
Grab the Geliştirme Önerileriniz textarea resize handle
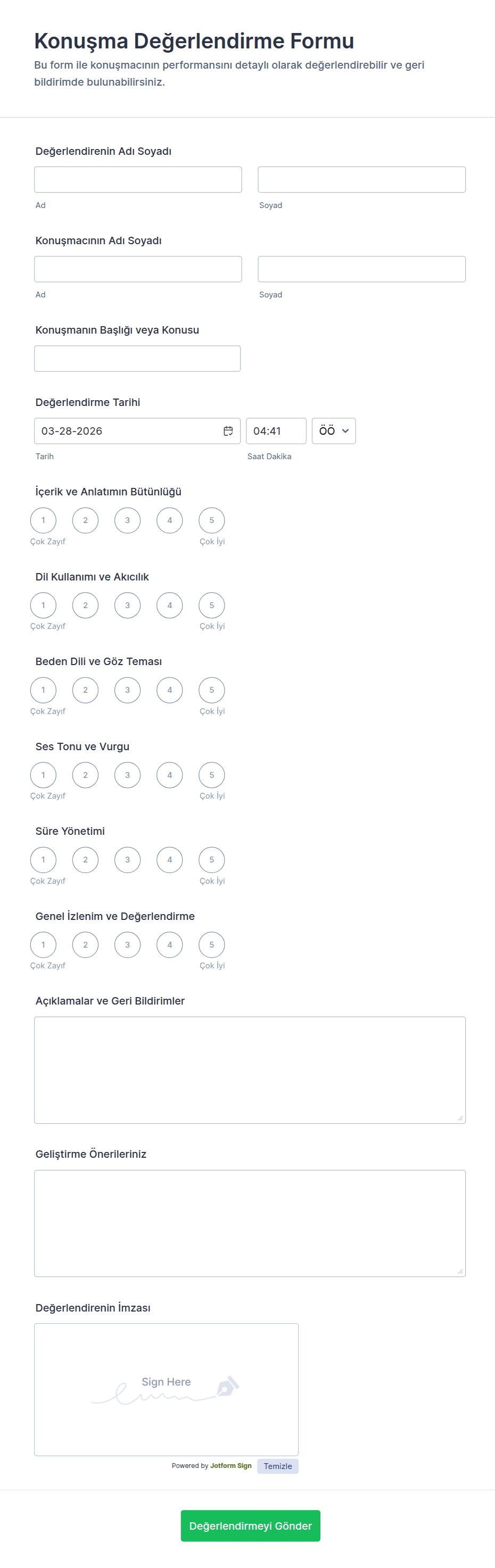[x=460, y=1272]
